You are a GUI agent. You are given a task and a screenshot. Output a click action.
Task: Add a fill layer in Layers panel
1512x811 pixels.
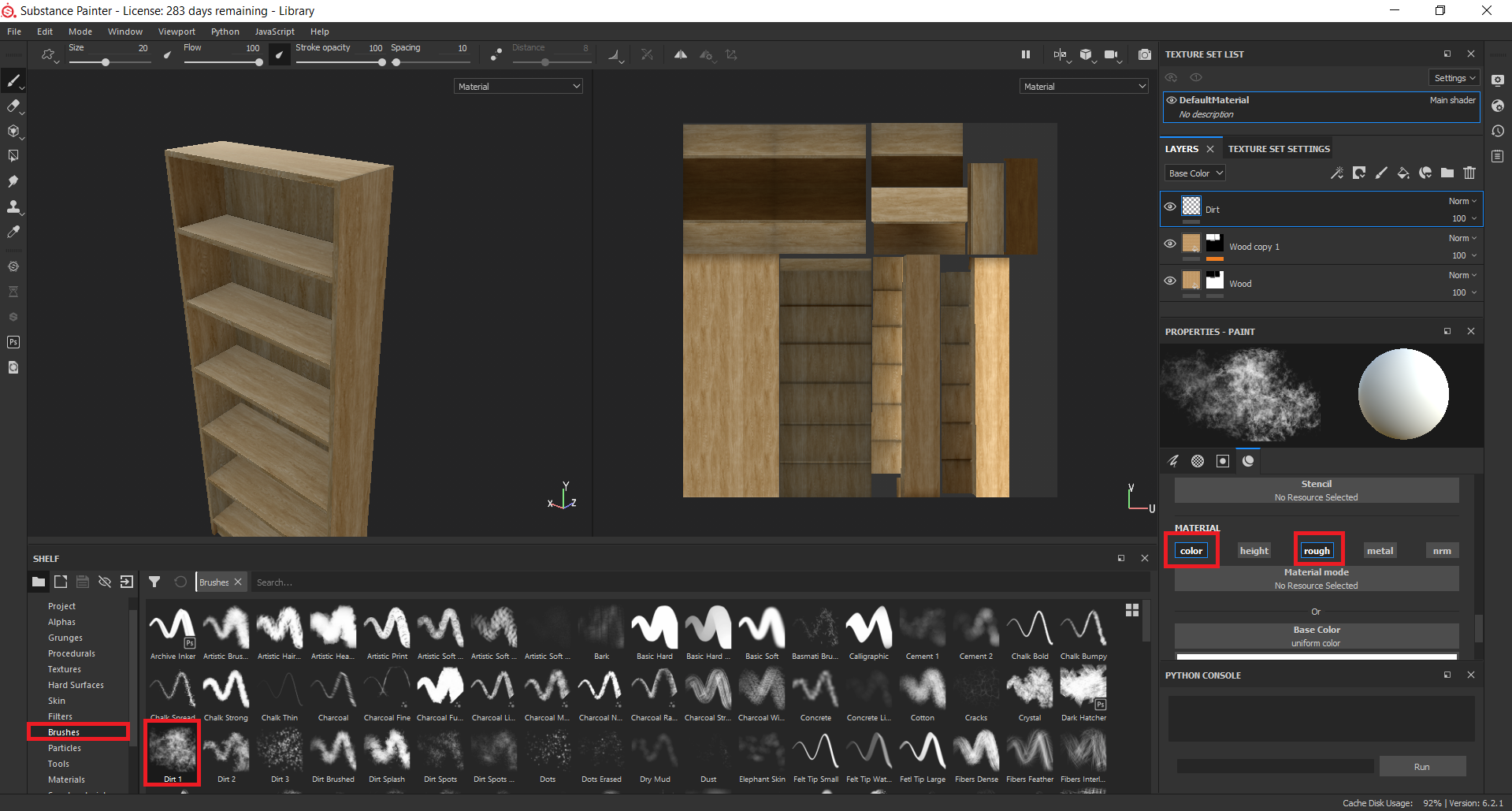[x=1403, y=173]
